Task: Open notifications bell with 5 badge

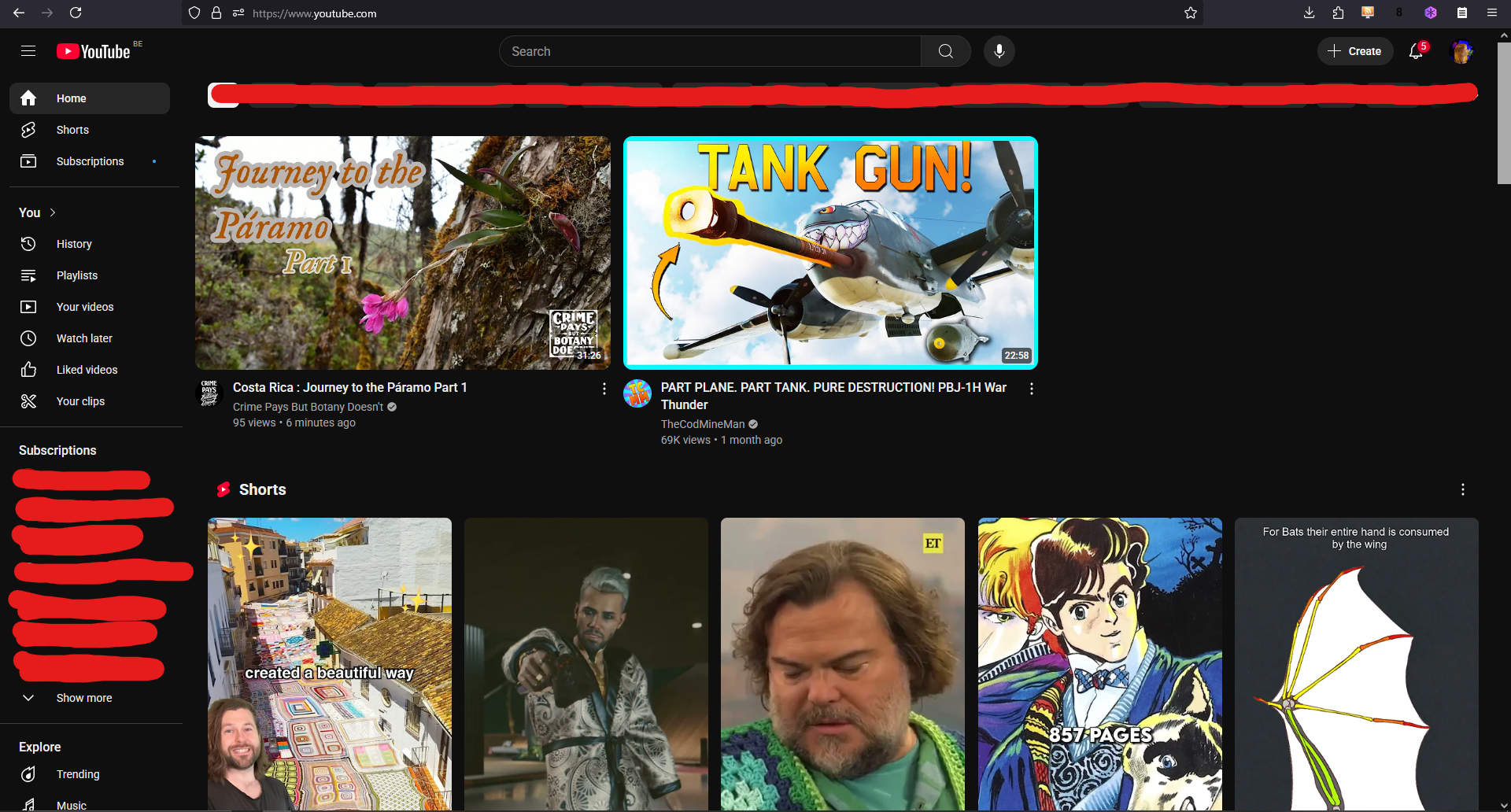Action: (1416, 51)
